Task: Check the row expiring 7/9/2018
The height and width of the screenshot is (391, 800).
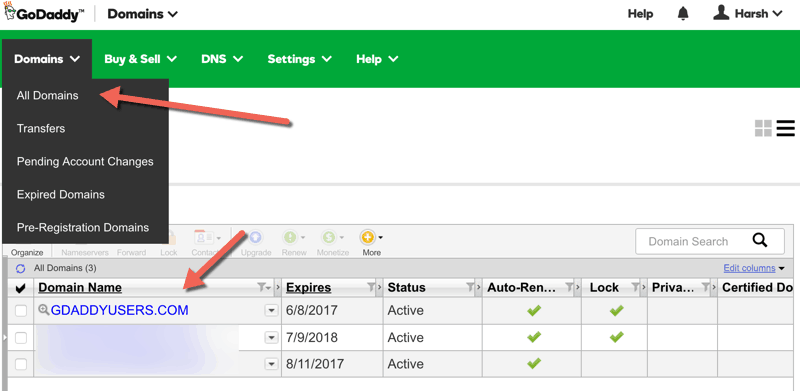Action: [21, 337]
